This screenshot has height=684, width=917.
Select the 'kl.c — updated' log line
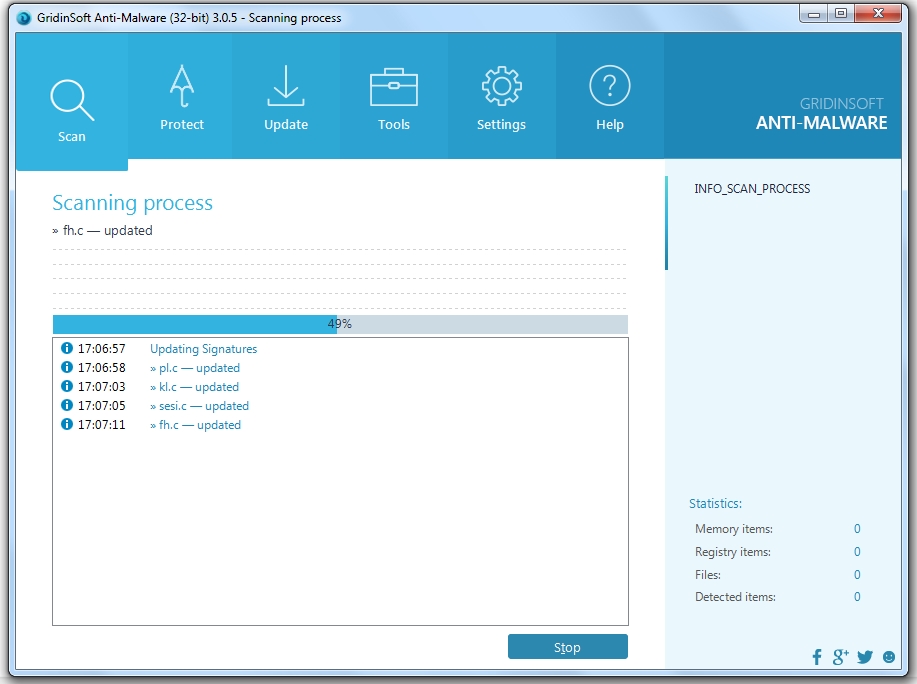pyautogui.click(x=194, y=387)
